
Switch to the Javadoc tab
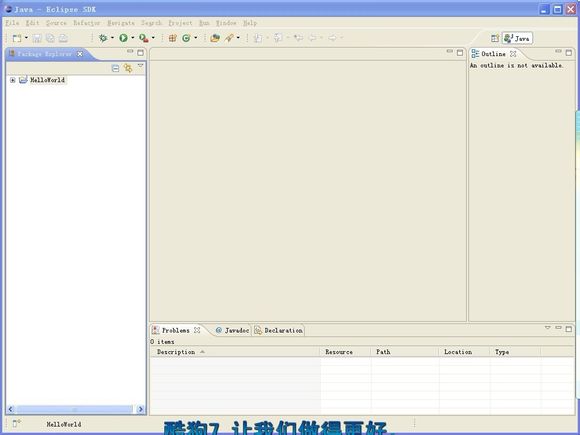pos(232,330)
